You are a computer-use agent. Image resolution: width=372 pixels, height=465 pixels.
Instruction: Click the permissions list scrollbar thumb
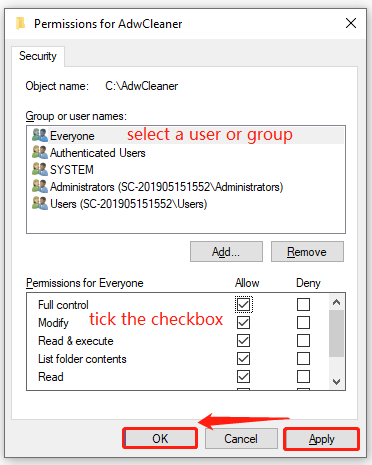tap(336, 334)
